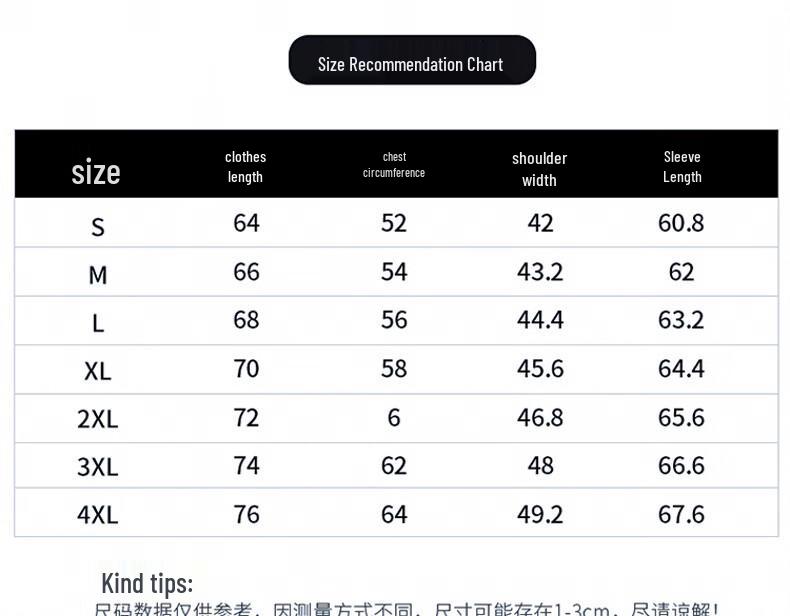Select the XL clothes length value 70

(246, 369)
